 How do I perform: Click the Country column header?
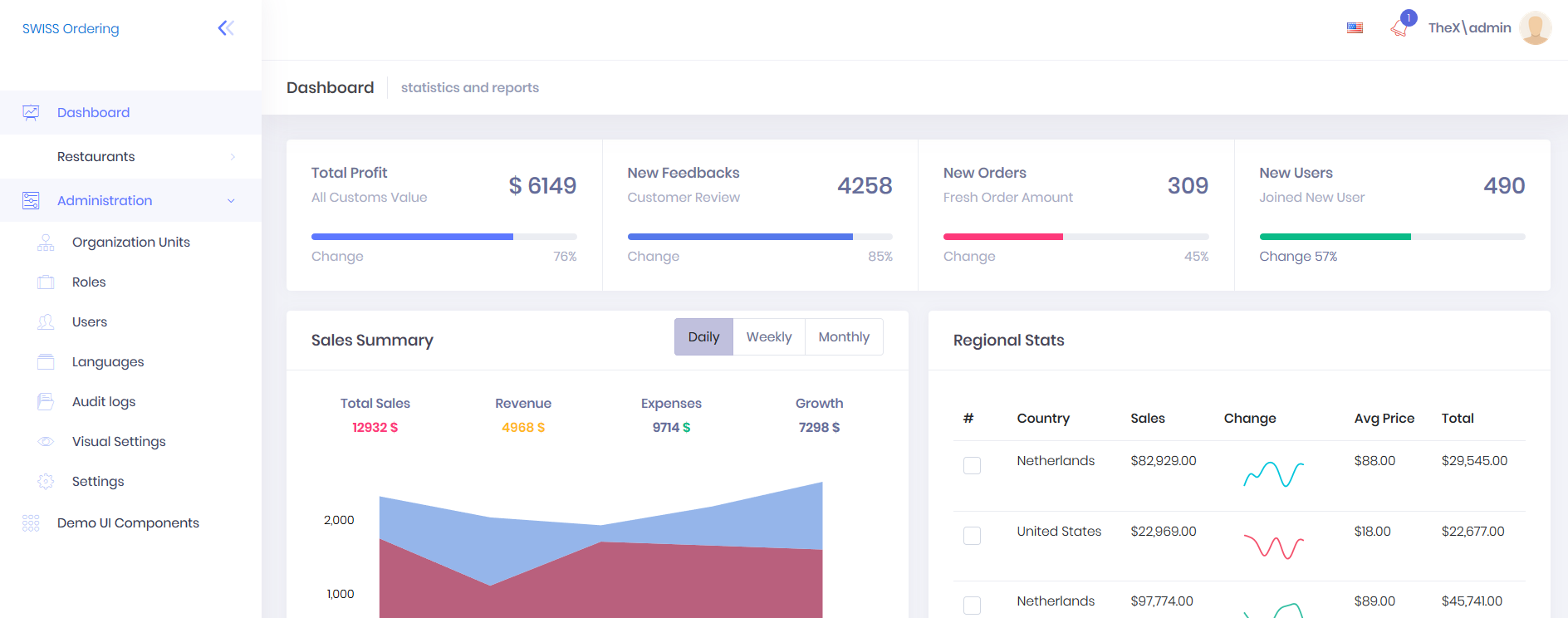(x=1043, y=419)
